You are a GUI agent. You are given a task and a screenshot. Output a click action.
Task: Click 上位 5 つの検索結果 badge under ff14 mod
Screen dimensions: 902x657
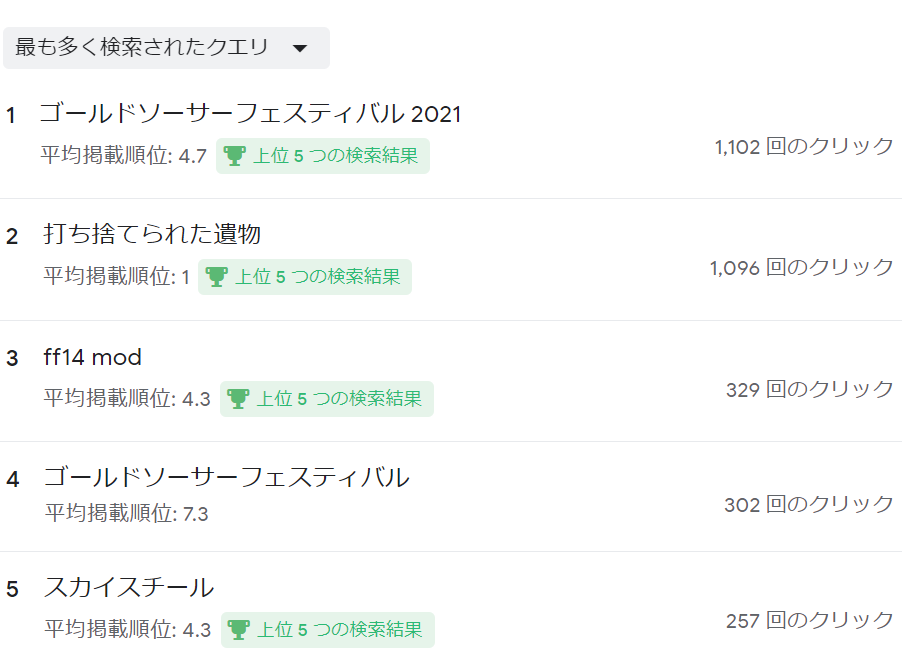327,399
